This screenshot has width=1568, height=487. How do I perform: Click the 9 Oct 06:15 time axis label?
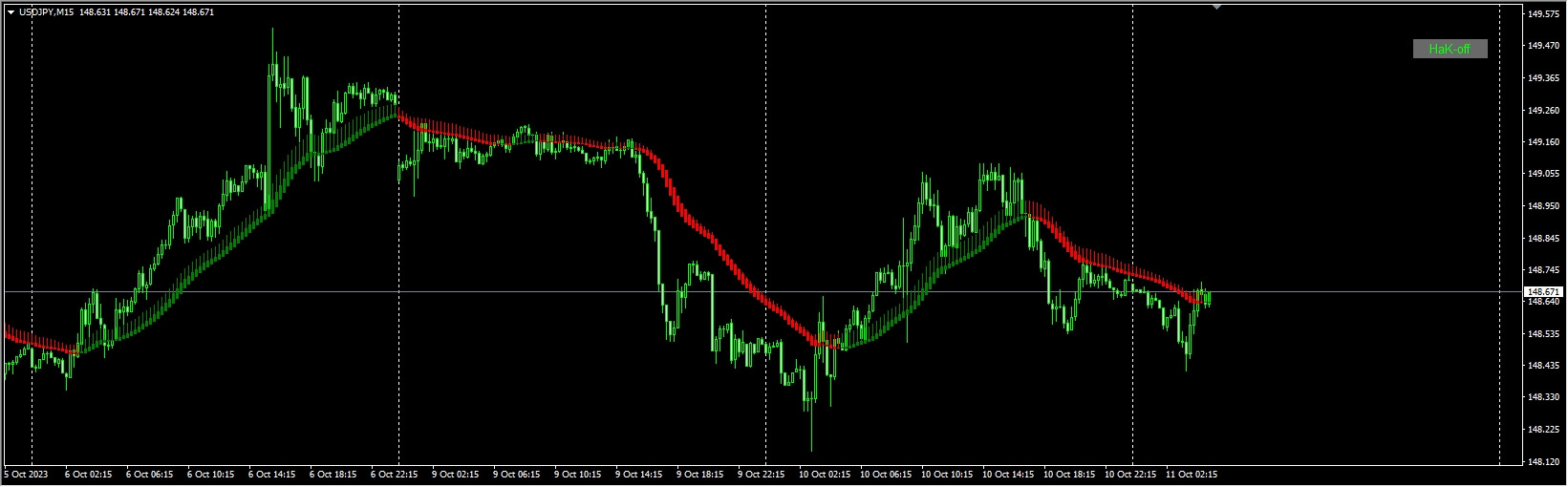[x=517, y=474]
